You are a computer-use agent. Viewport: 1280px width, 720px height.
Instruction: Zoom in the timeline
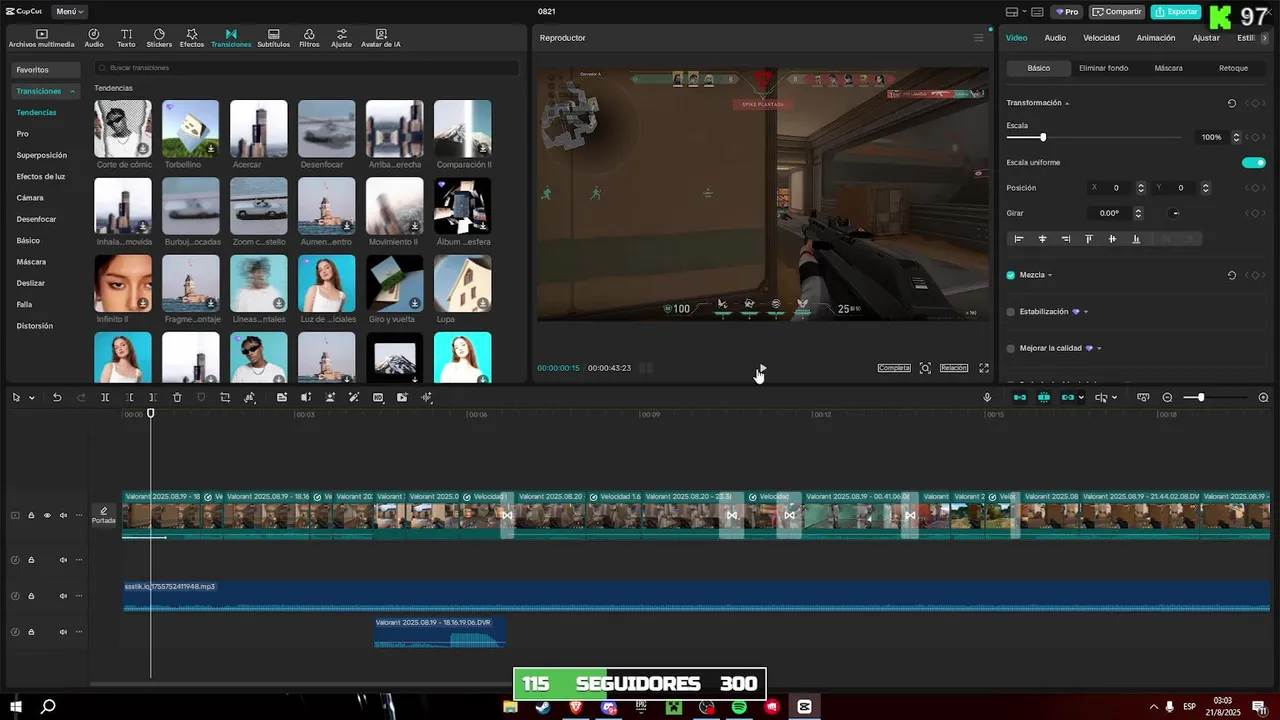[x=1263, y=397]
